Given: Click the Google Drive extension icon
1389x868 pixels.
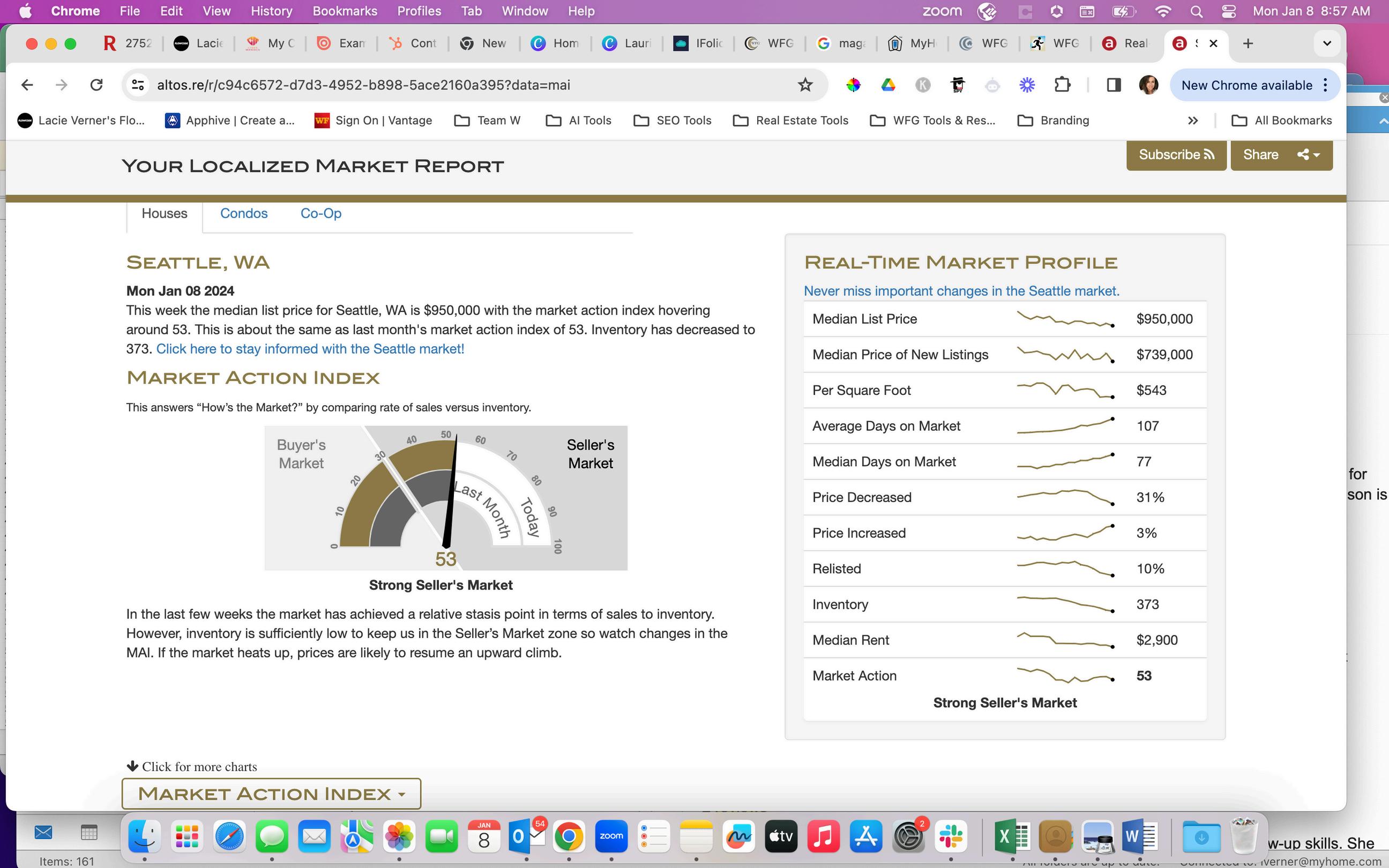Looking at the screenshot, I should (888, 85).
